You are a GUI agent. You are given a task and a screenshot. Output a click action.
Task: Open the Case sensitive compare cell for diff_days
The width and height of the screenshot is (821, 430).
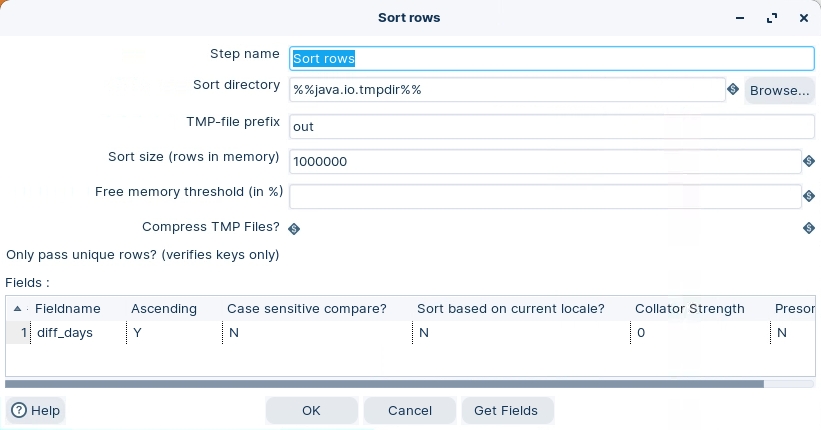(315, 333)
